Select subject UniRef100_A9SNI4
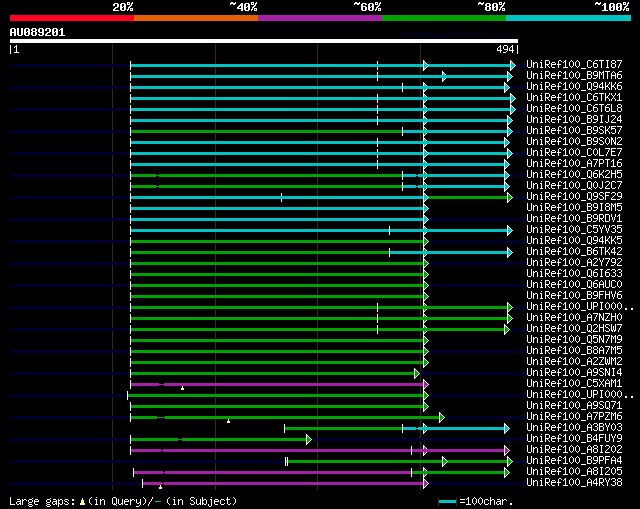This screenshot has height=509, width=640. pos(574,373)
